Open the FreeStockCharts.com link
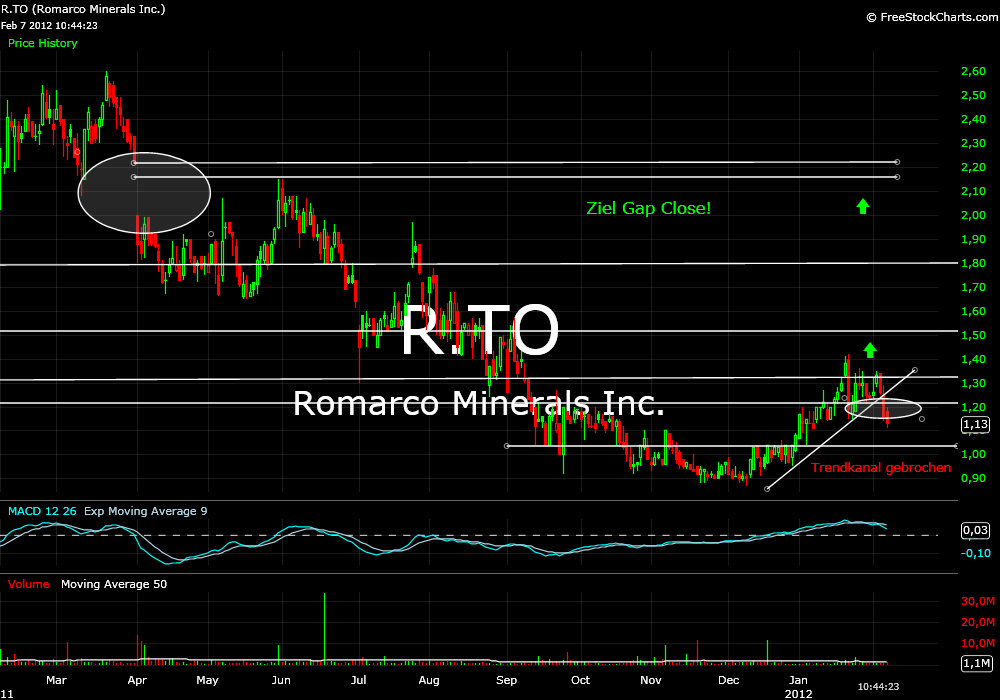This screenshot has height=700, width=1000. (x=932, y=17)
